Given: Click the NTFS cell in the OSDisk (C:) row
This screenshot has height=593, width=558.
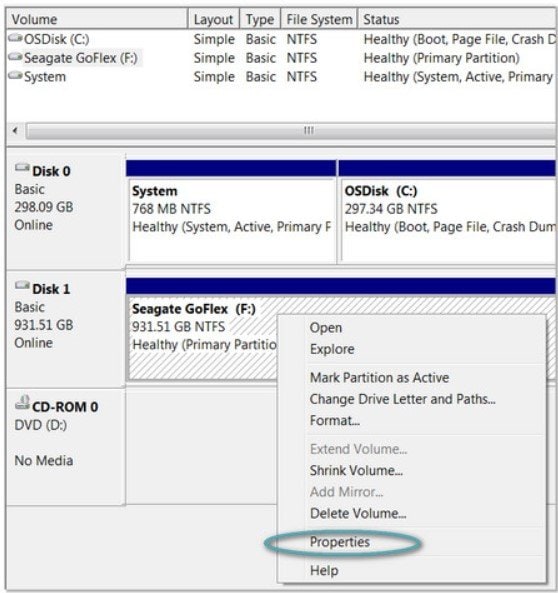Looking at the screenshot, I should coord(302,39).
